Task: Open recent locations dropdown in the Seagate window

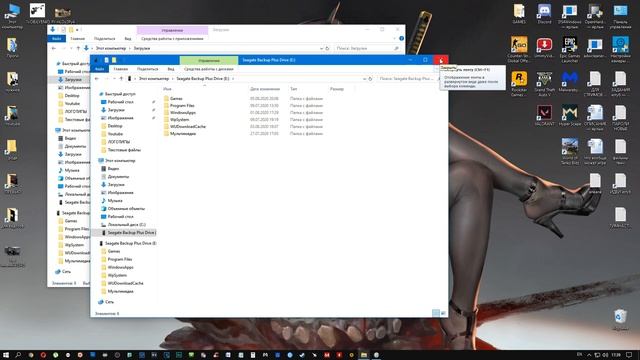Action: click(114, 79)
